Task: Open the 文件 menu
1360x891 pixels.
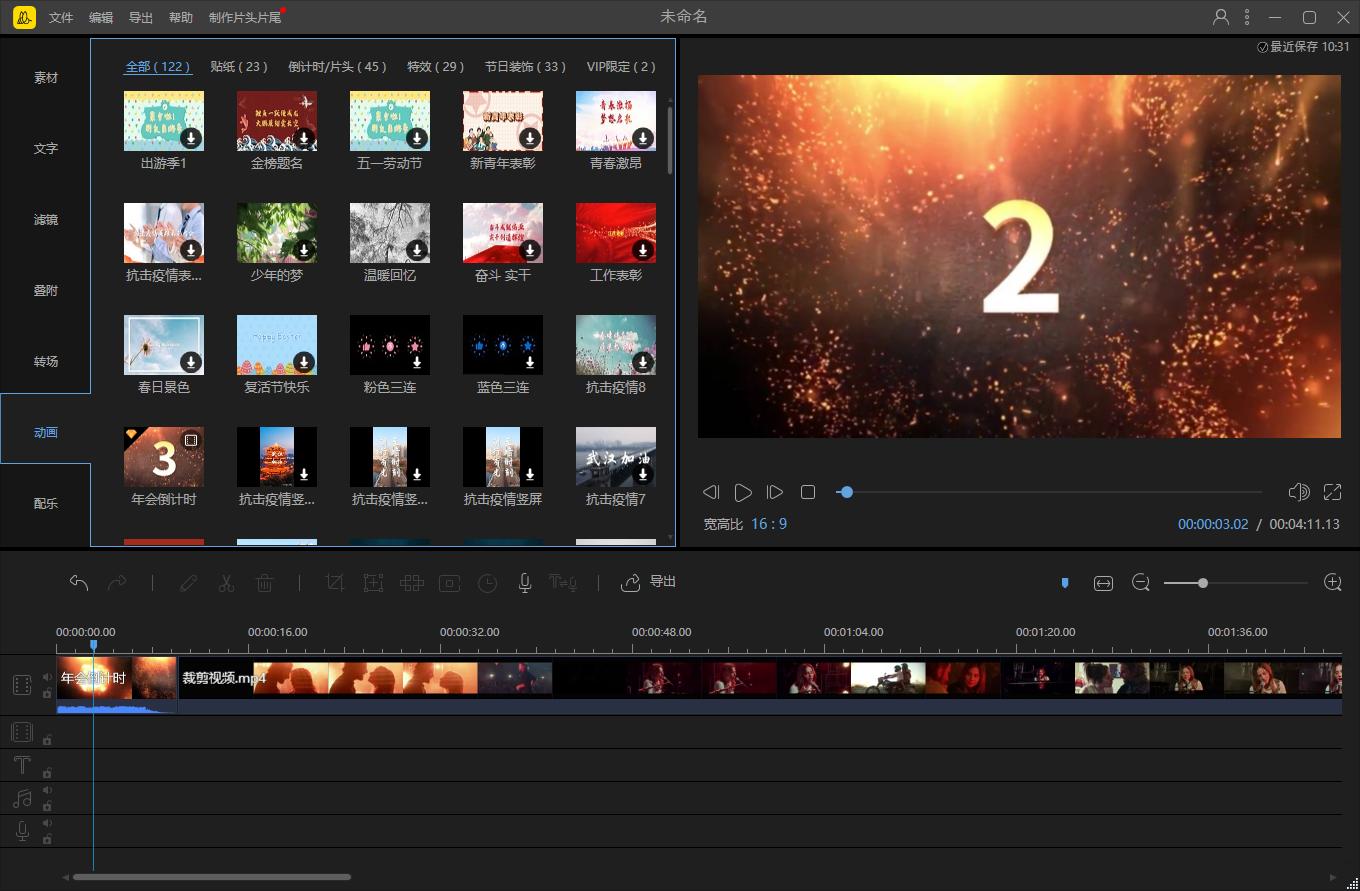Action: pyautogui.click(x=61, y=18)
